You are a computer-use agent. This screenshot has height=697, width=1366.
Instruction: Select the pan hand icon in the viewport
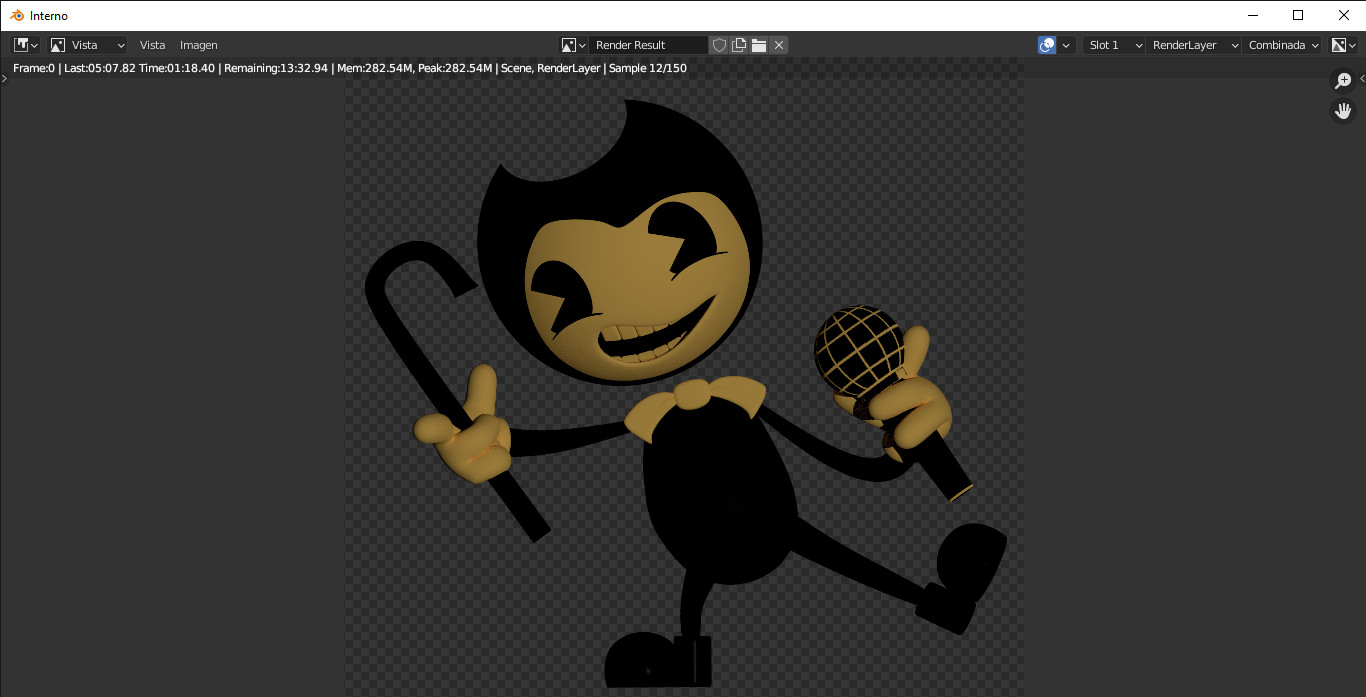(x=1343, y=110)
